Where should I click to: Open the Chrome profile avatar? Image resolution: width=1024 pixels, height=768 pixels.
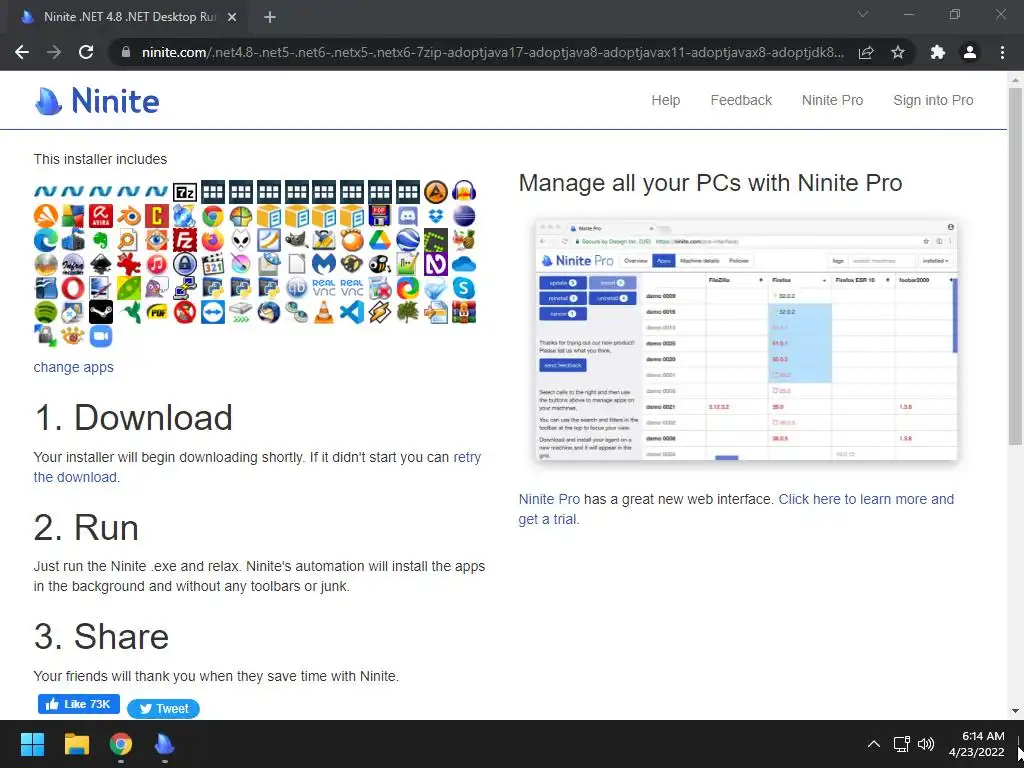(970, 52)
